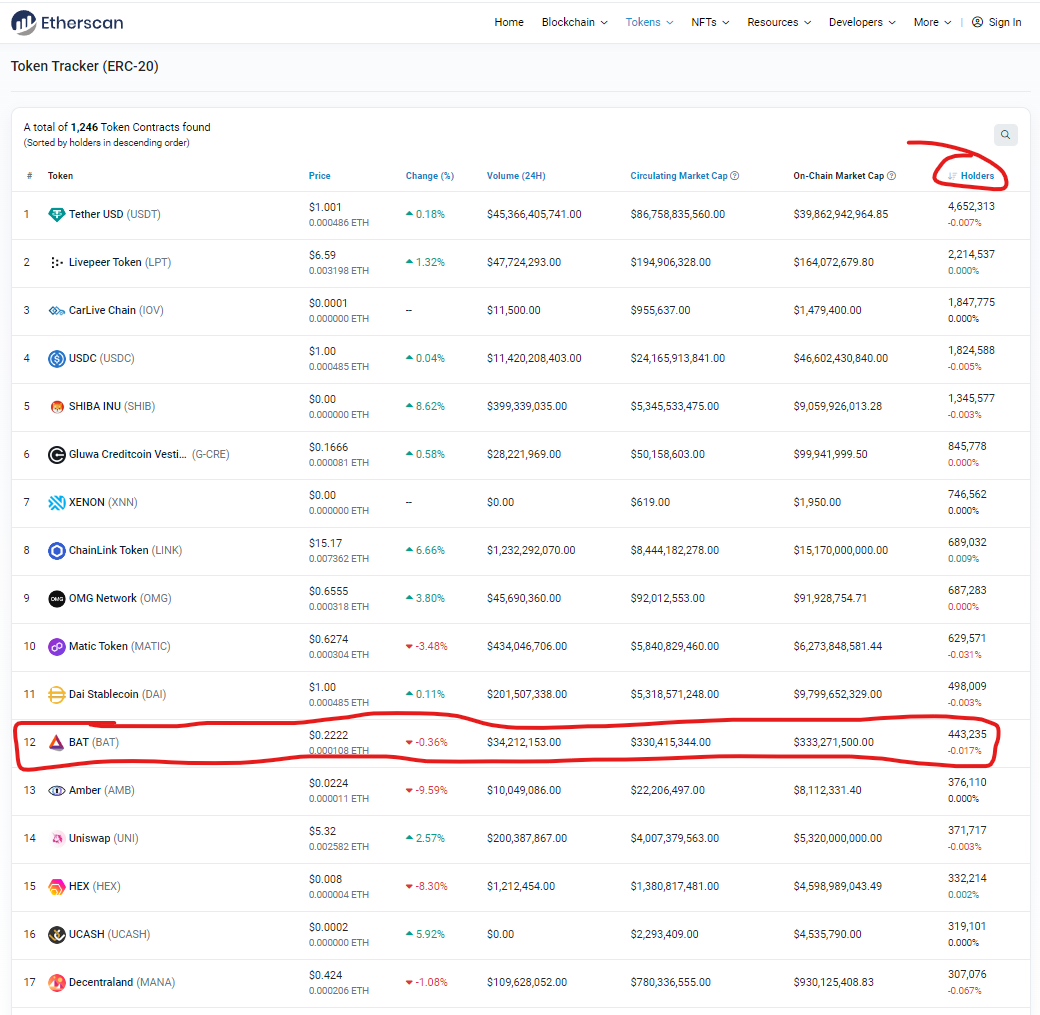The height and width of the screenshot is (1015, 1040).
Task: Open the USDC (USDC) token link
Action: (x=101, y=358)
